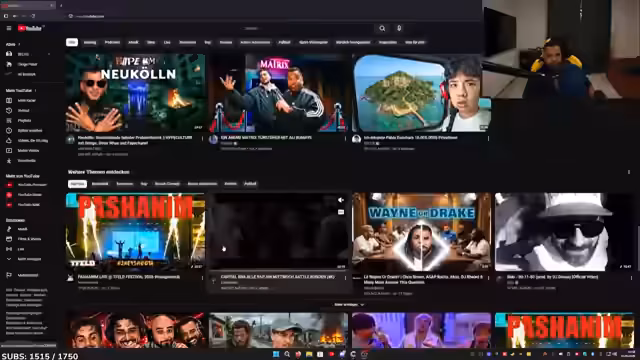Image resolution: width=640 pixels, height=360 pixels.
Task: Open the NEUKÖLLN video thumbnail
Action: (136, 93)
